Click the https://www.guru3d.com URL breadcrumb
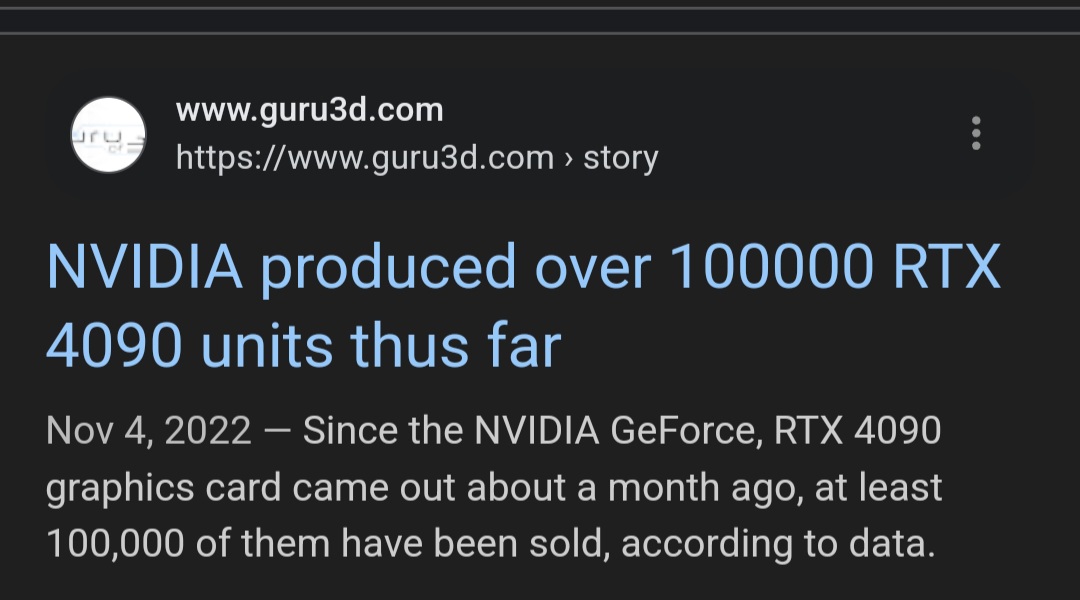1080x600 pixels. (364, 157)
